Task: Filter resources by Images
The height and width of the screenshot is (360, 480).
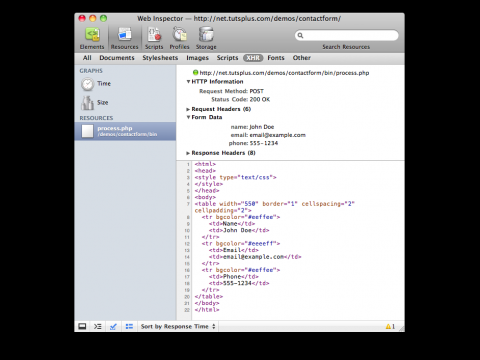Action: click(x=197, y=58)
